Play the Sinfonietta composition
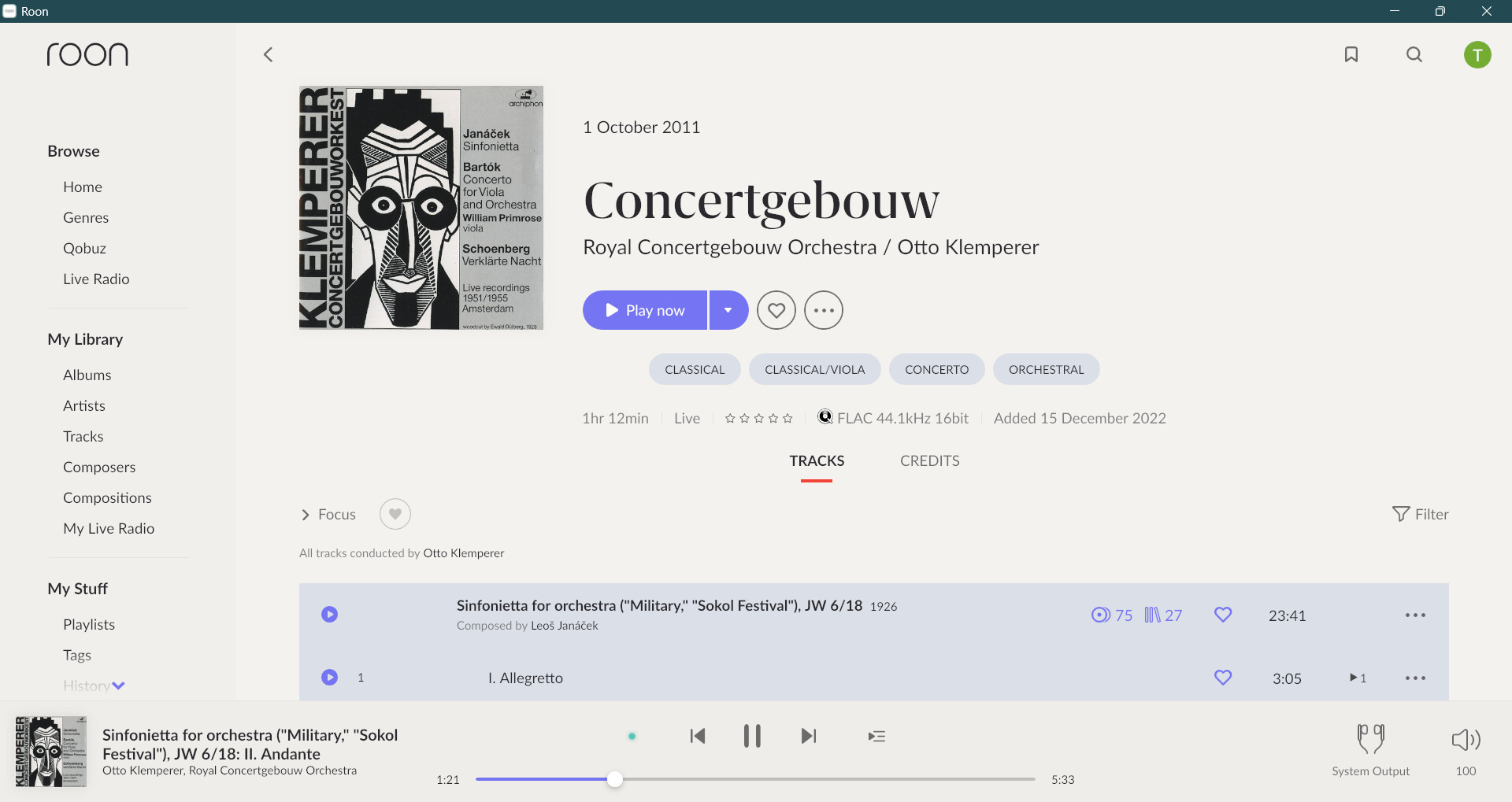This screenshot has height=802, width=1512. click(330, 614)
